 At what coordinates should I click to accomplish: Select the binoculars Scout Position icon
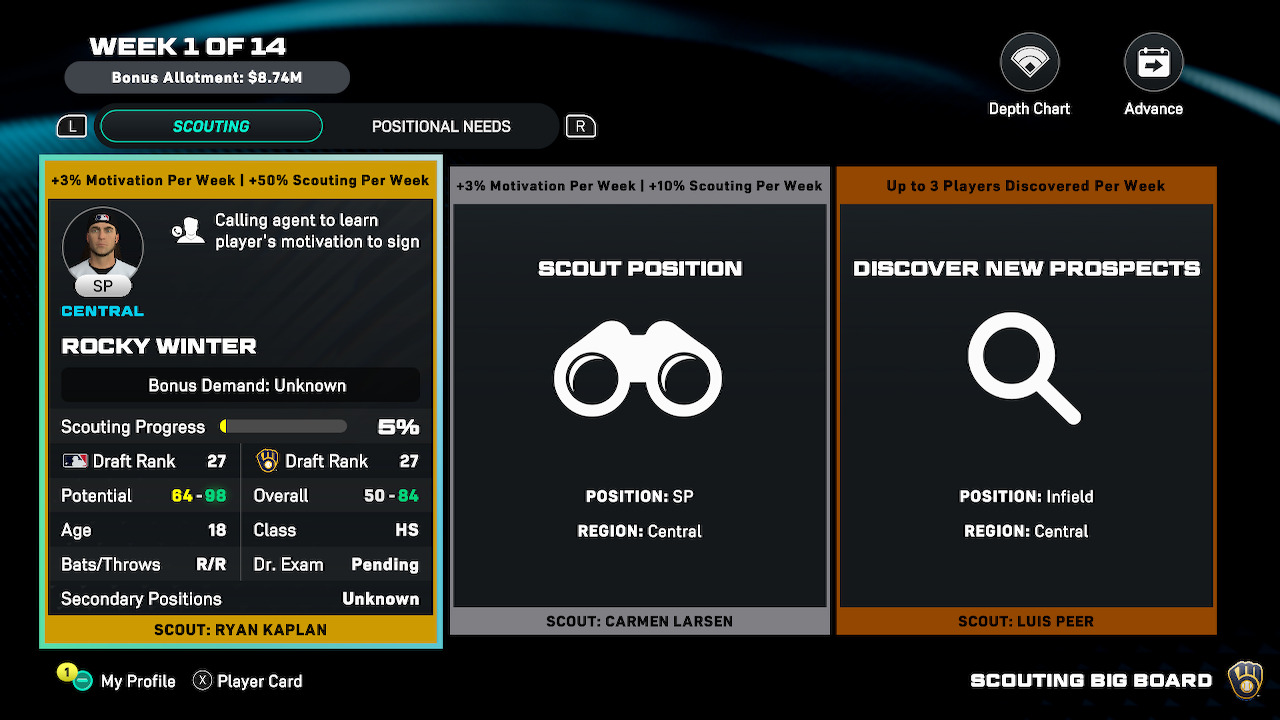[x=638, y=369]
